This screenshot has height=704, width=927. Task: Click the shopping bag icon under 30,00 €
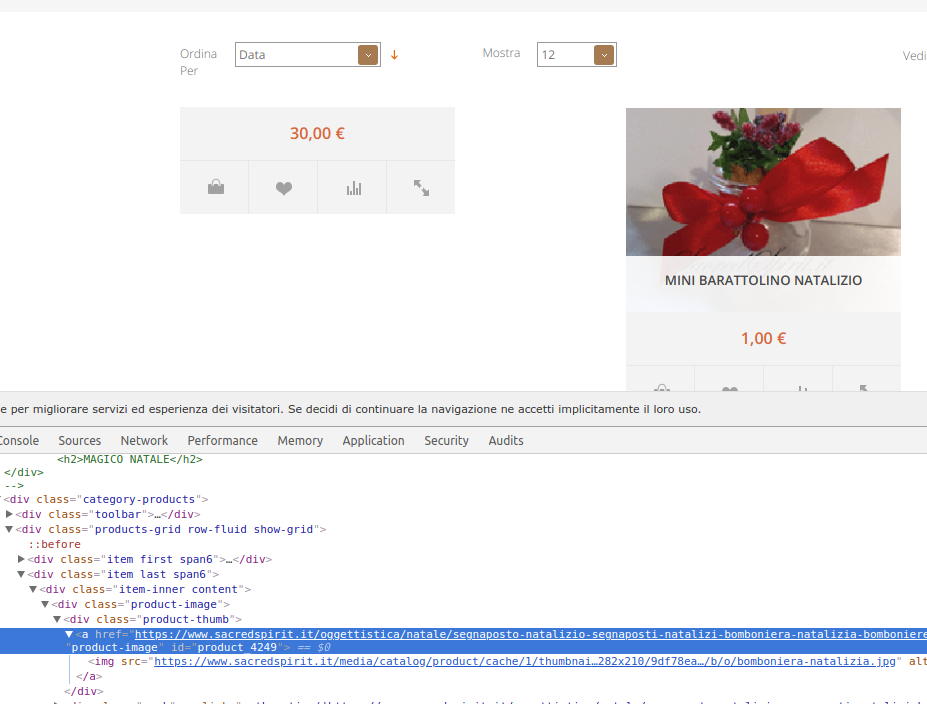tap(215, 187)
